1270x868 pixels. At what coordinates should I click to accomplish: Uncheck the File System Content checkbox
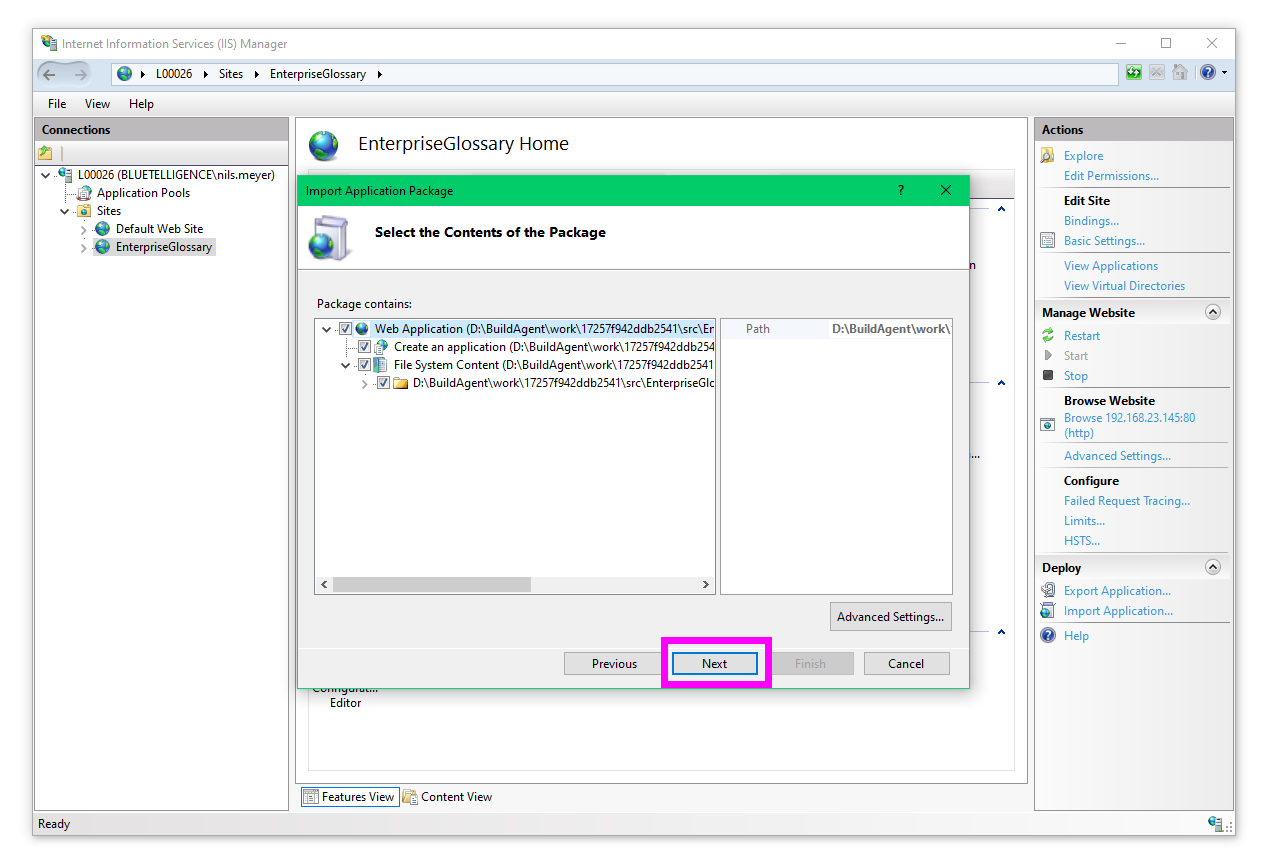365,365
